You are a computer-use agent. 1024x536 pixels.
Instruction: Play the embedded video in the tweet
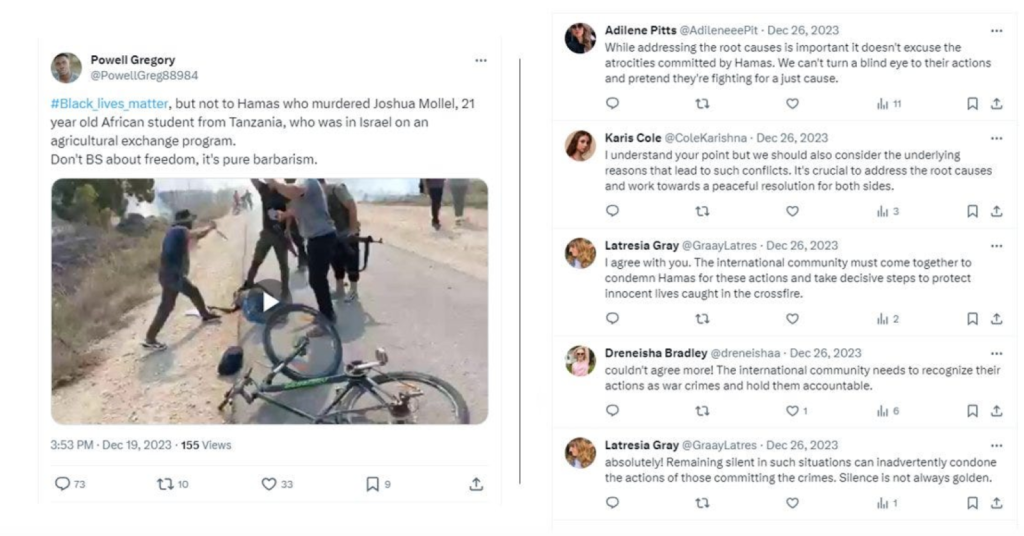coord(270,301)
